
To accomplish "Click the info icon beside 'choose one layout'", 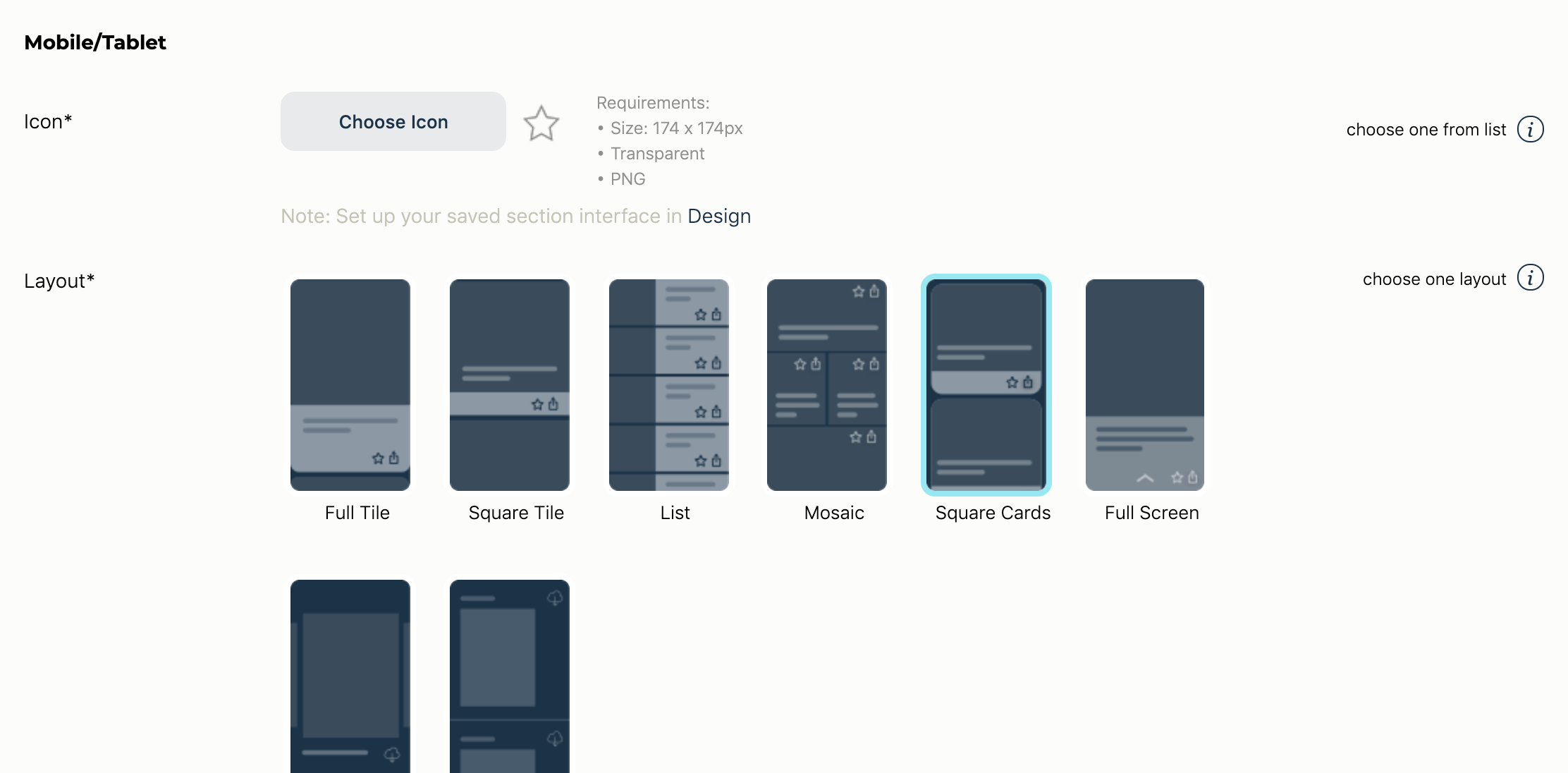I will 1530,278.
